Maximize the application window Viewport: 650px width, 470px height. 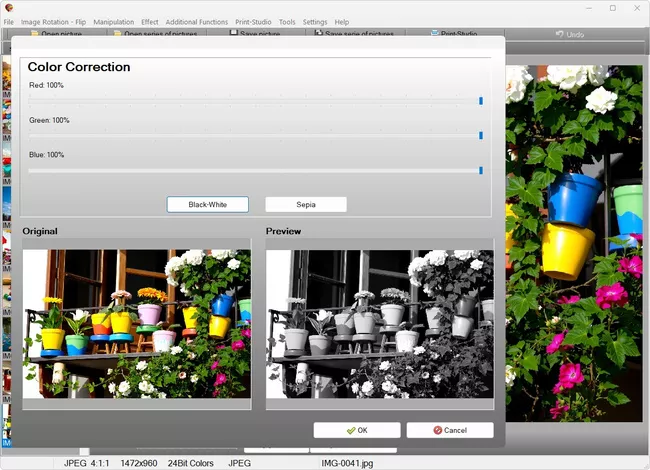613,8
